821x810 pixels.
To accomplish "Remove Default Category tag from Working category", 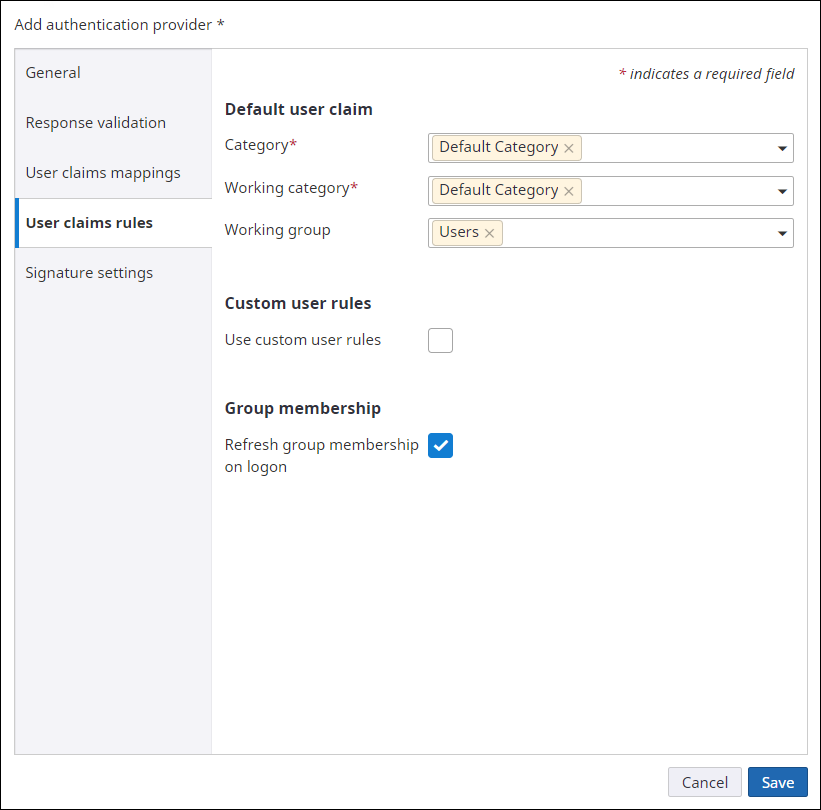I will [569, 190].
